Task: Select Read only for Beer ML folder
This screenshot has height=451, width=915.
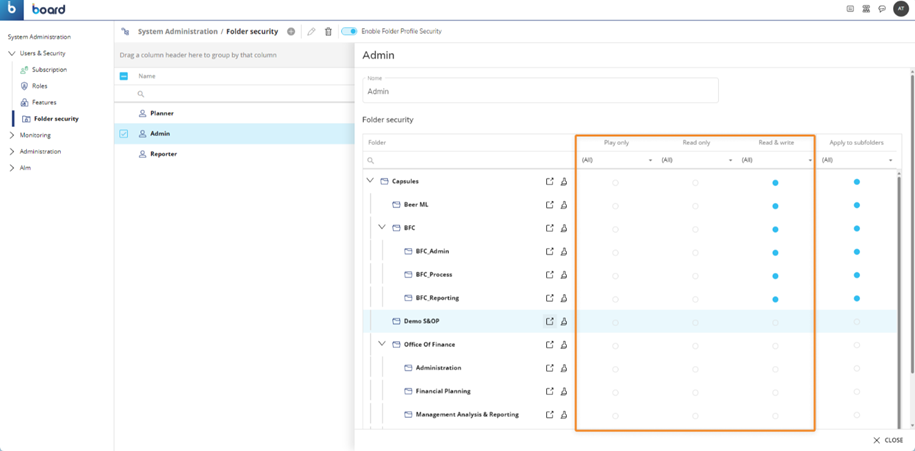Action: [x=695, y=206]
